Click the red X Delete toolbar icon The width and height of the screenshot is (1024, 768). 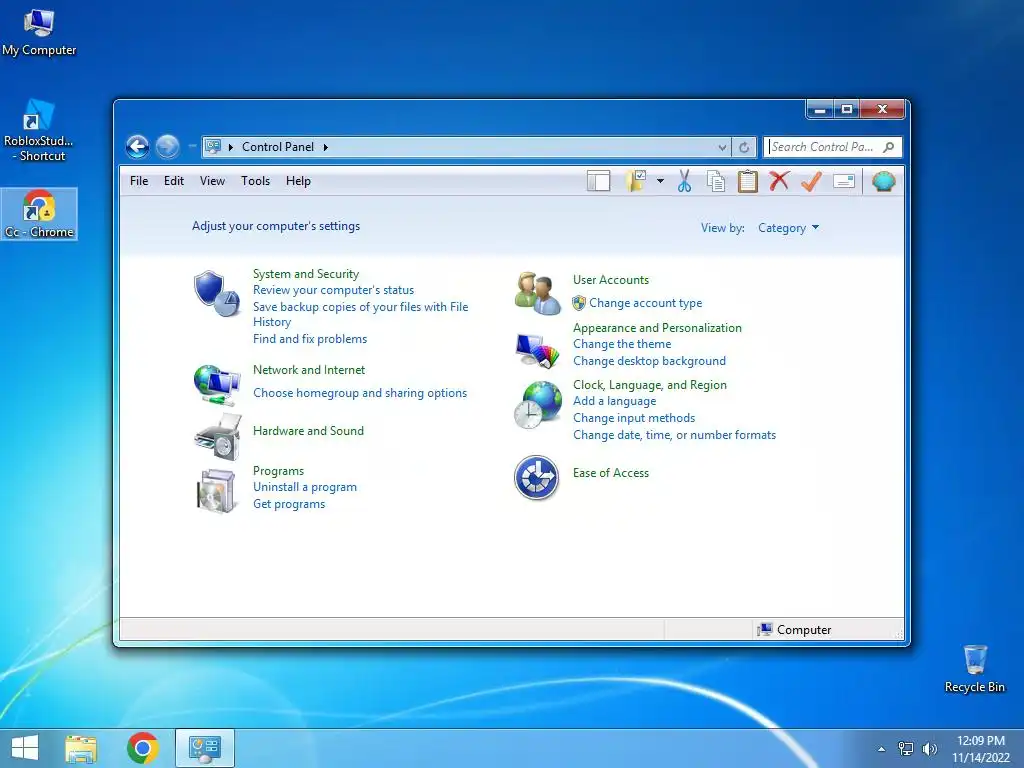778,181
